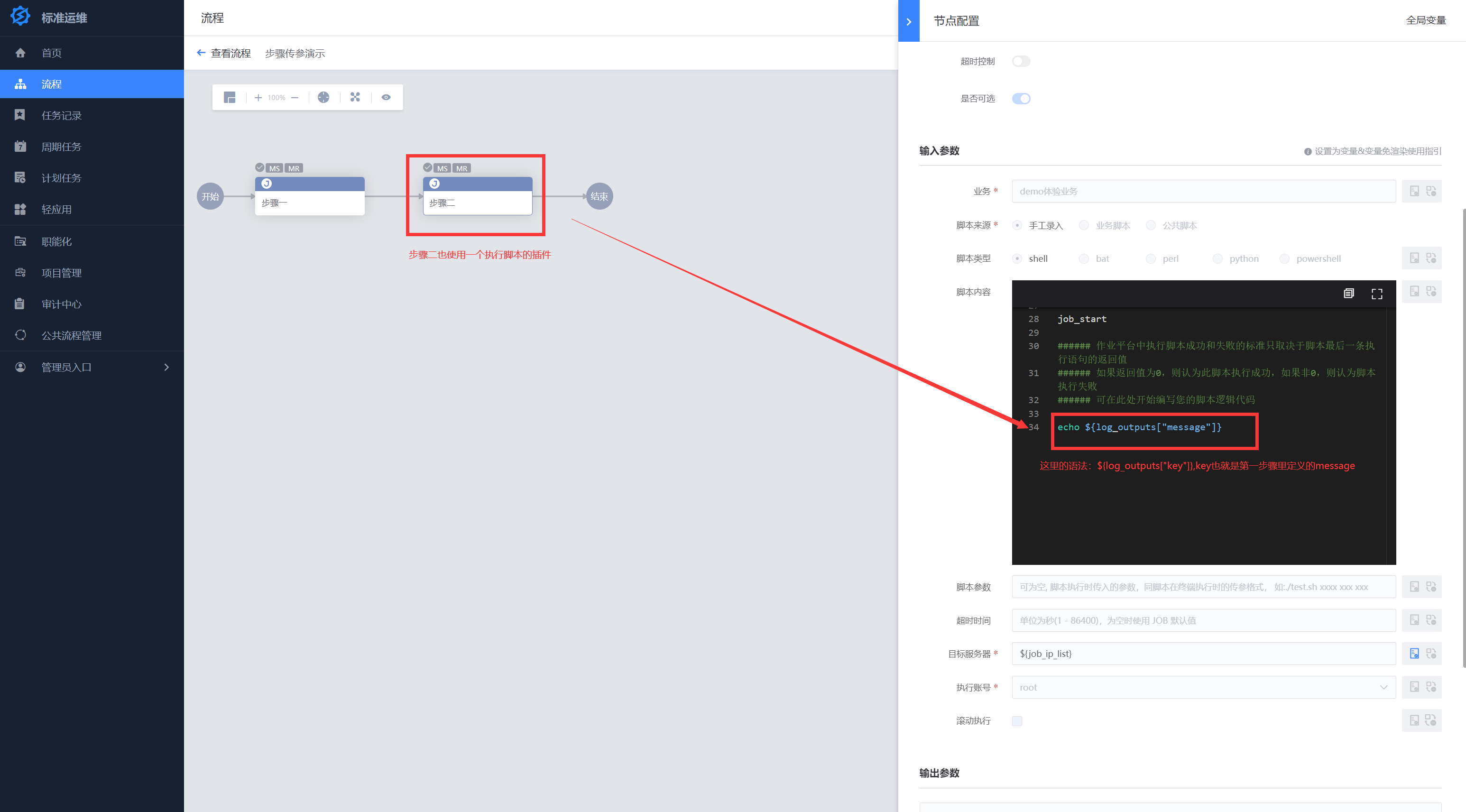This screenshot has width=1466, height=812.
Task: Copy script content with copy icon
Action: [x=1348, y=294]
